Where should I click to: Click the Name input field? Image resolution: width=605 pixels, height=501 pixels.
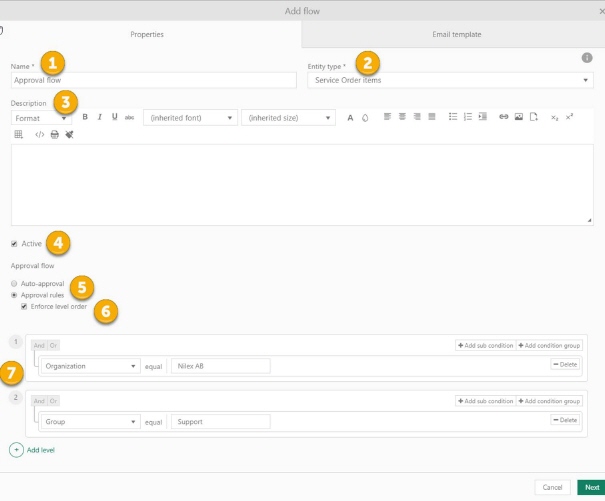click(154, 80)
